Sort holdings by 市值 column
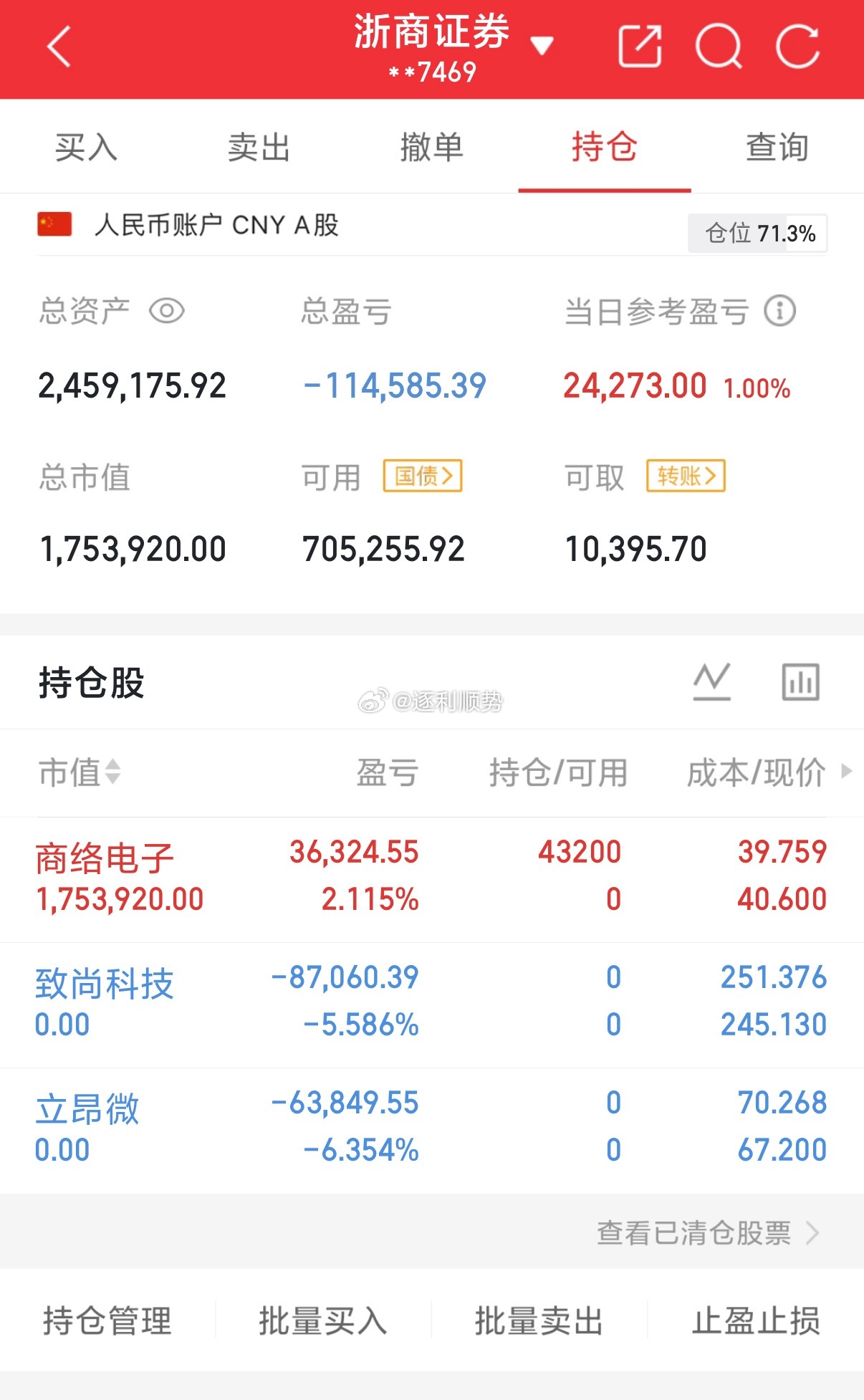This screenshot has width=864, height=1400. tap(80, 772)
